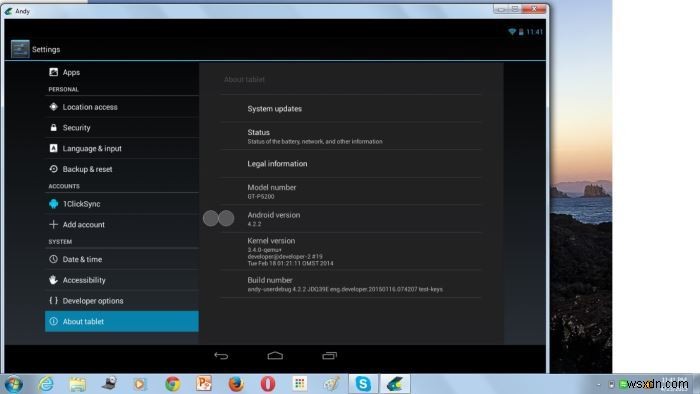Click the Apps icon in sidebar
Viewport: 700px width, 394px height.
54,72
